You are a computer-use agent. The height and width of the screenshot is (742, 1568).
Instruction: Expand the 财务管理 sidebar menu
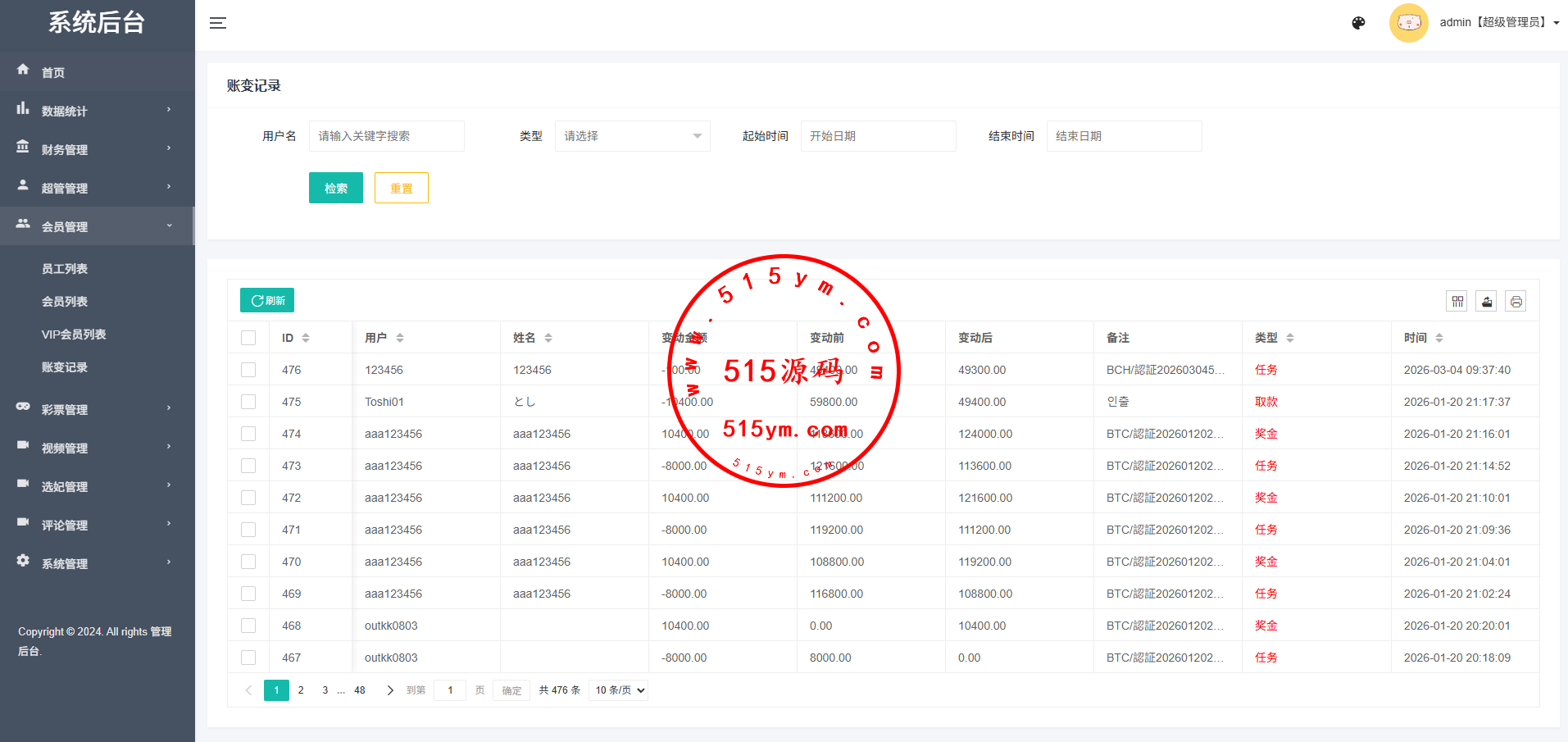click(97, 149)
